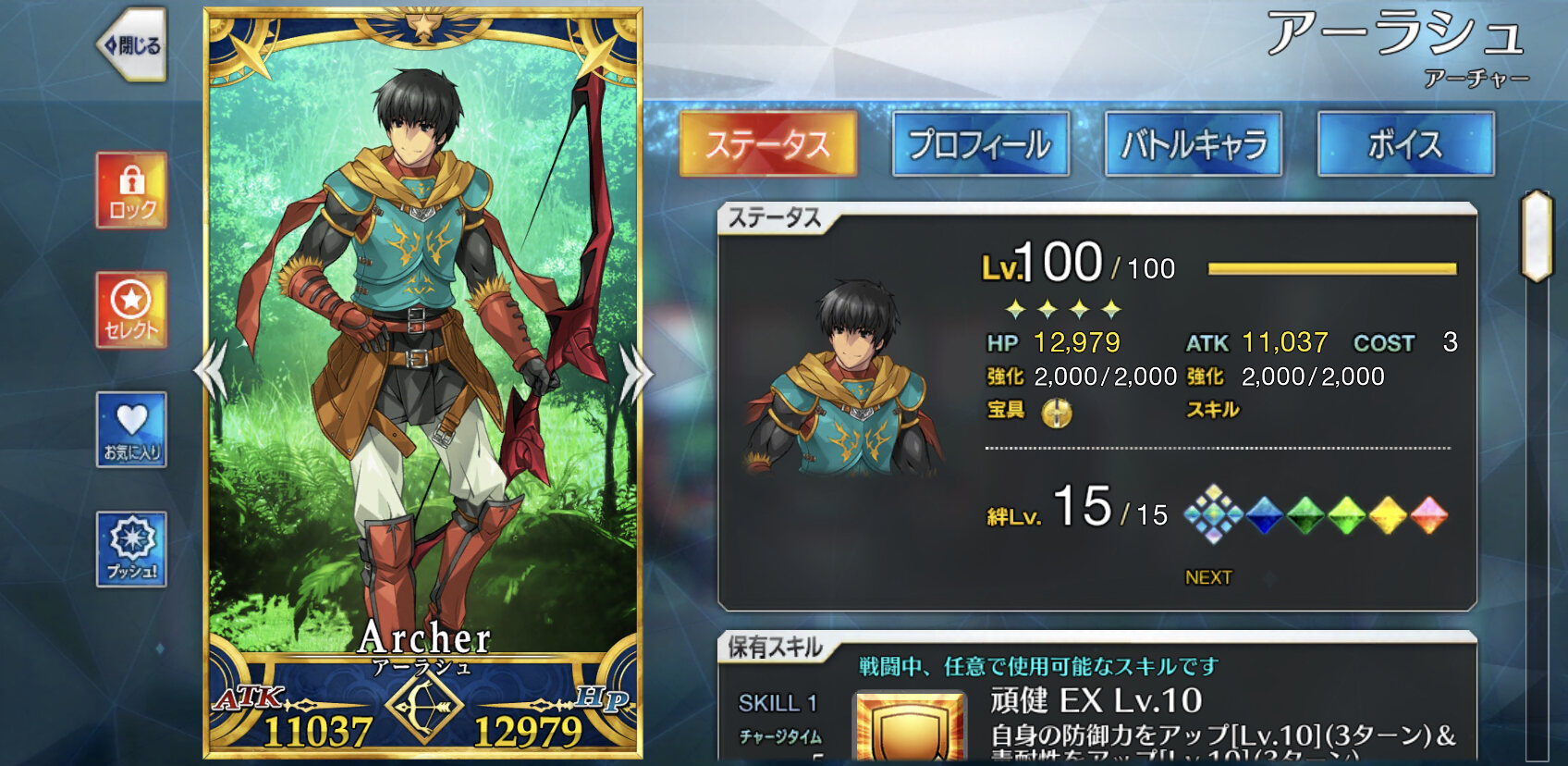Tap the Arash character portrait thumbnail

point(844,379)
